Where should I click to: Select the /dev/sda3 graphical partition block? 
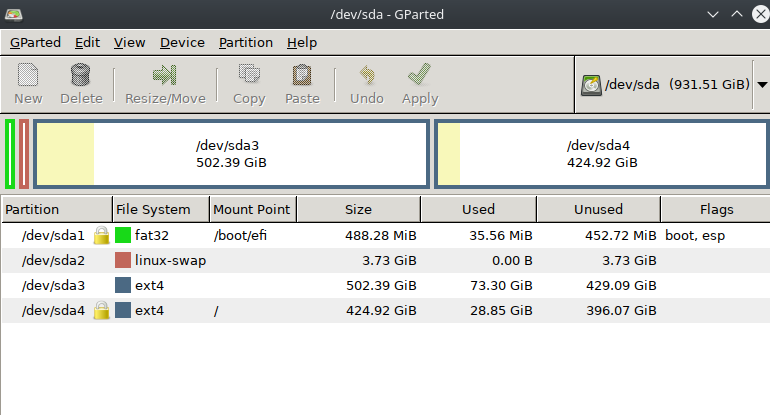tap(231, 154)
